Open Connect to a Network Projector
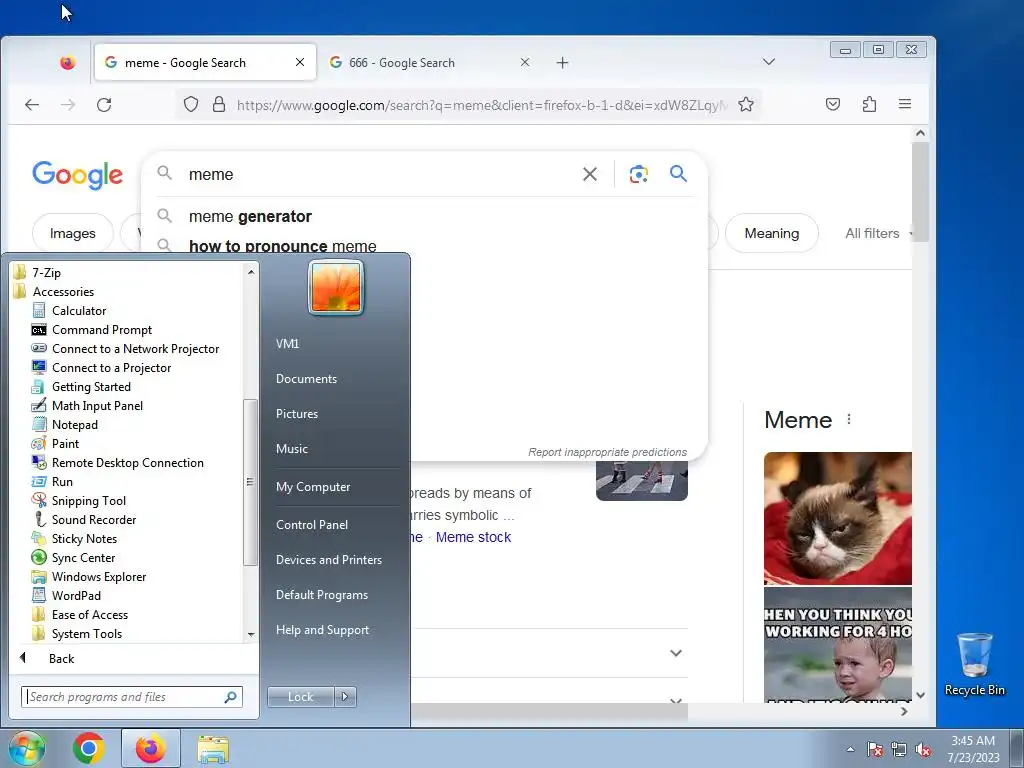This screenshot has height=768, width=1024. coord(135,349)
